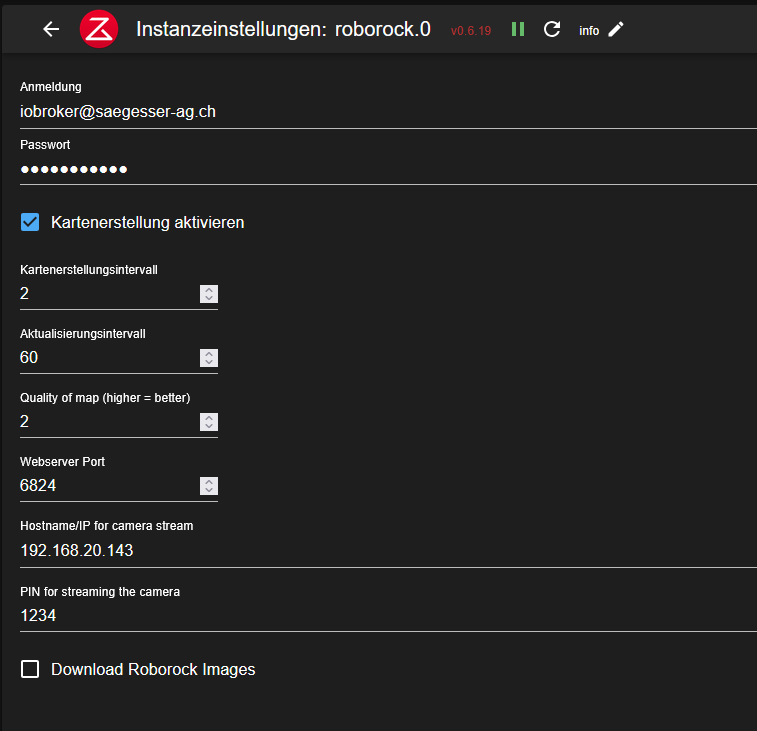Viewport: 757px width, 731px height.
Task: Increase the Kartenerstellungsintervall value by one step
Action: pyautogui.click(x=208, y=290)
